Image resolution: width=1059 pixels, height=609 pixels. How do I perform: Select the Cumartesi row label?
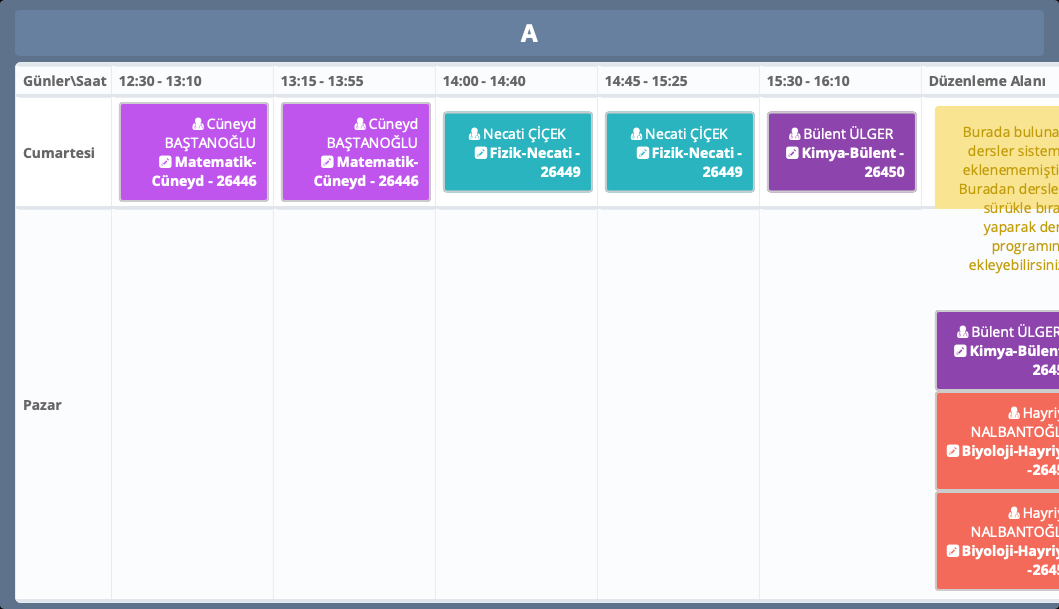59,153
